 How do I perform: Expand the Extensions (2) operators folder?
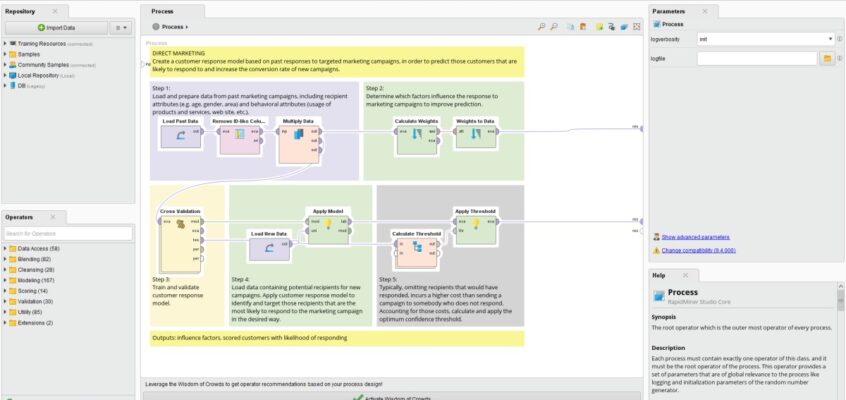pyautogui.click(x=5, y=323)
